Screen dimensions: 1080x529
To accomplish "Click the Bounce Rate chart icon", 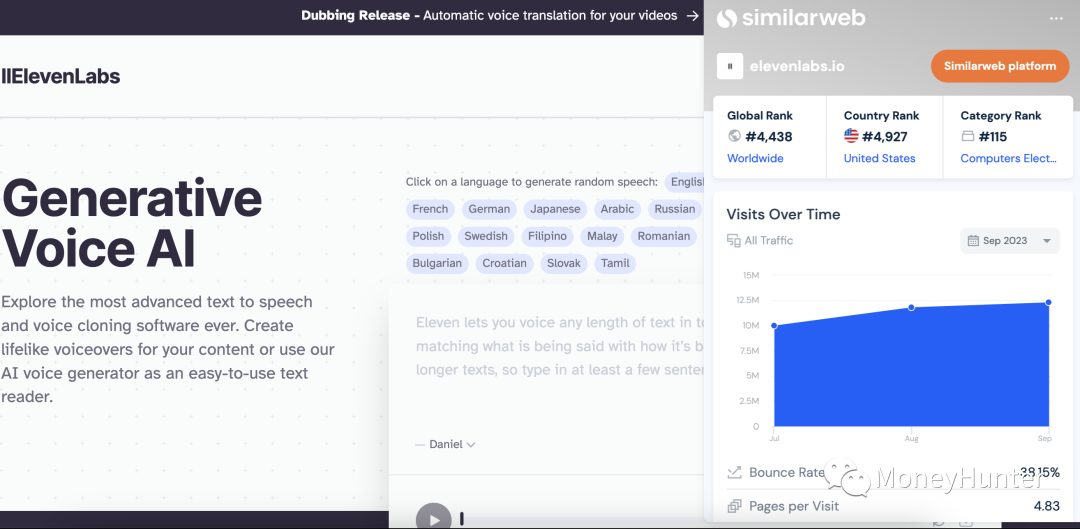I will pos(734,473).
